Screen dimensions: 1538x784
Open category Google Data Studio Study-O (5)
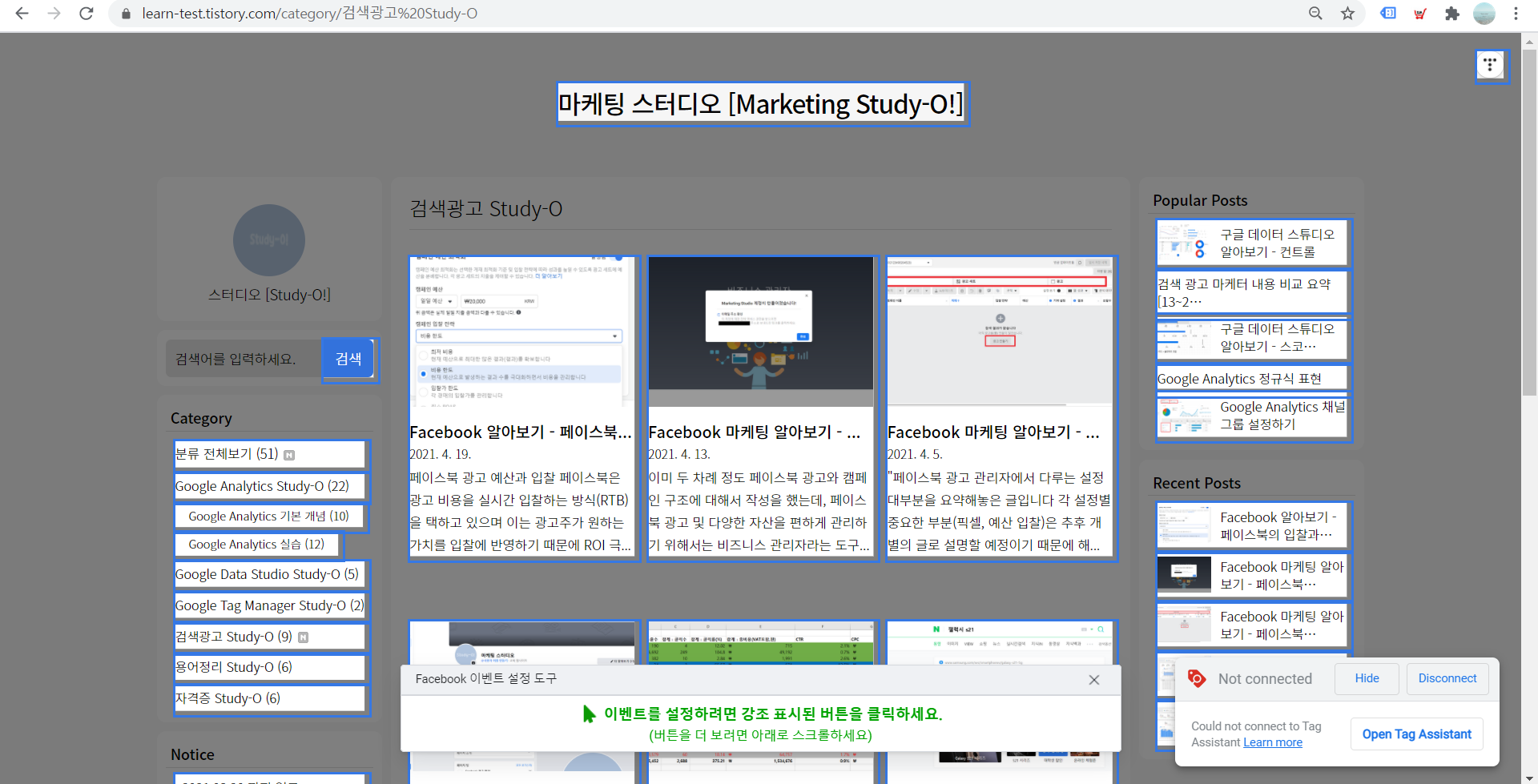coord(270,574)
